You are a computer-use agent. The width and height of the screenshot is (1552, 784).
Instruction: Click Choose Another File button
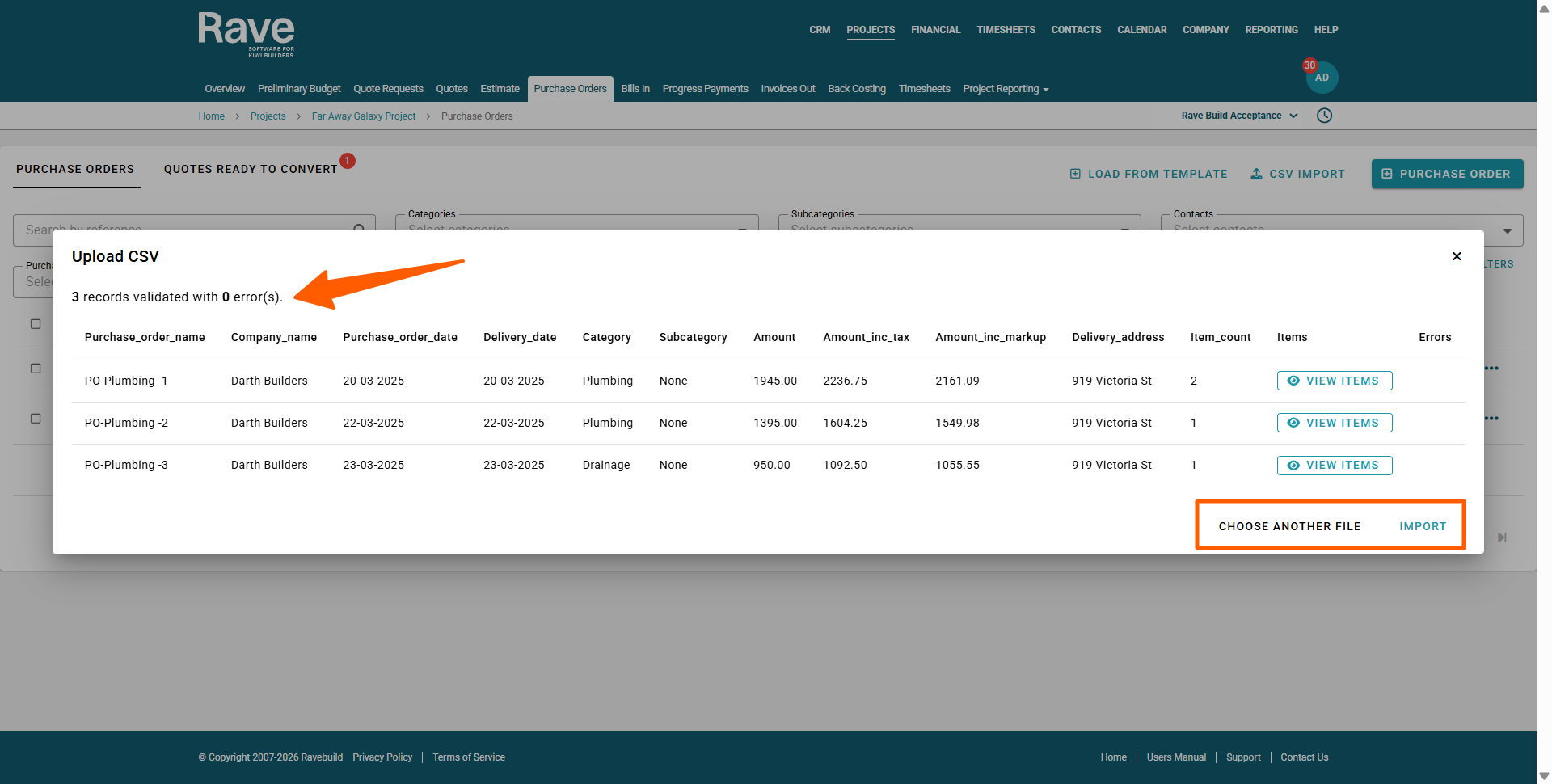click(1289, 526)
